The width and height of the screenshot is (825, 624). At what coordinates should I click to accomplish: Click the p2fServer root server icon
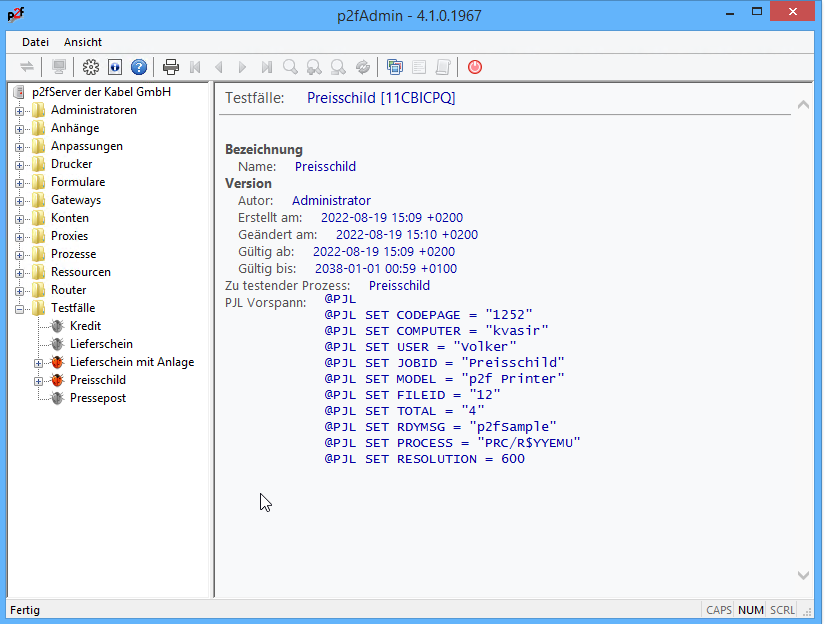click(x=19, y=92)
